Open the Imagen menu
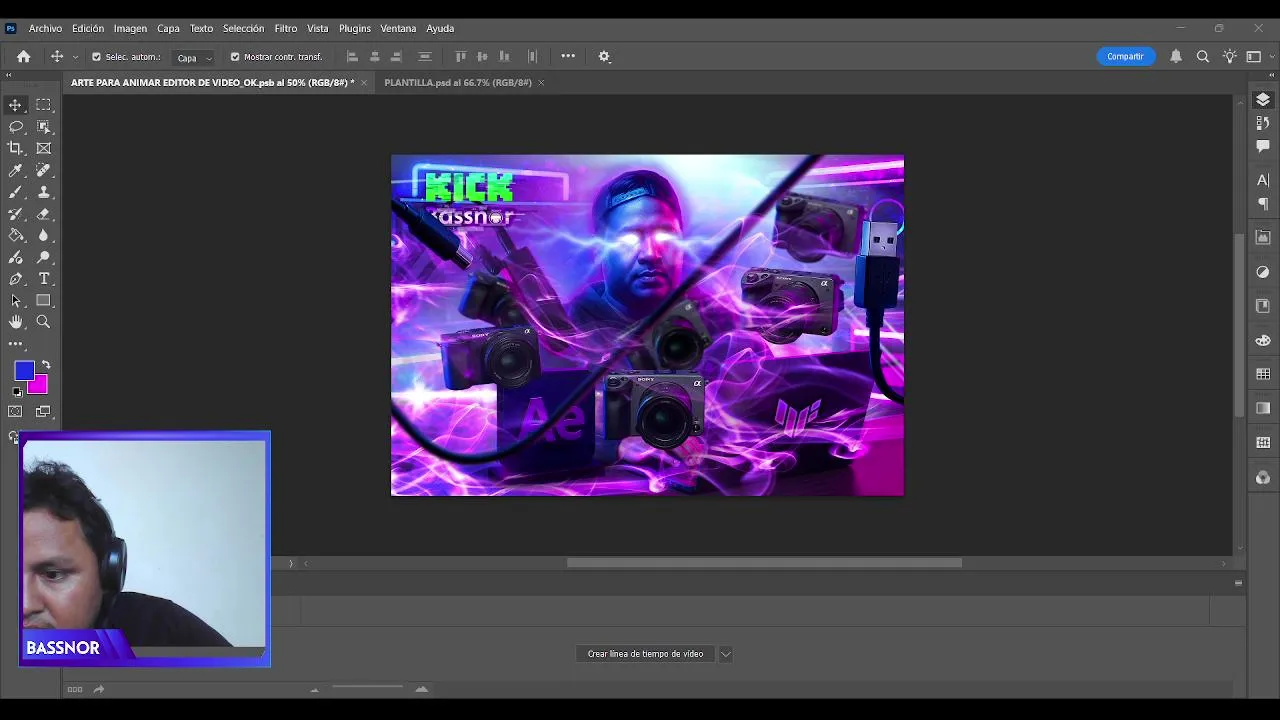The image size is (1280, 720). tap(130, 28)
